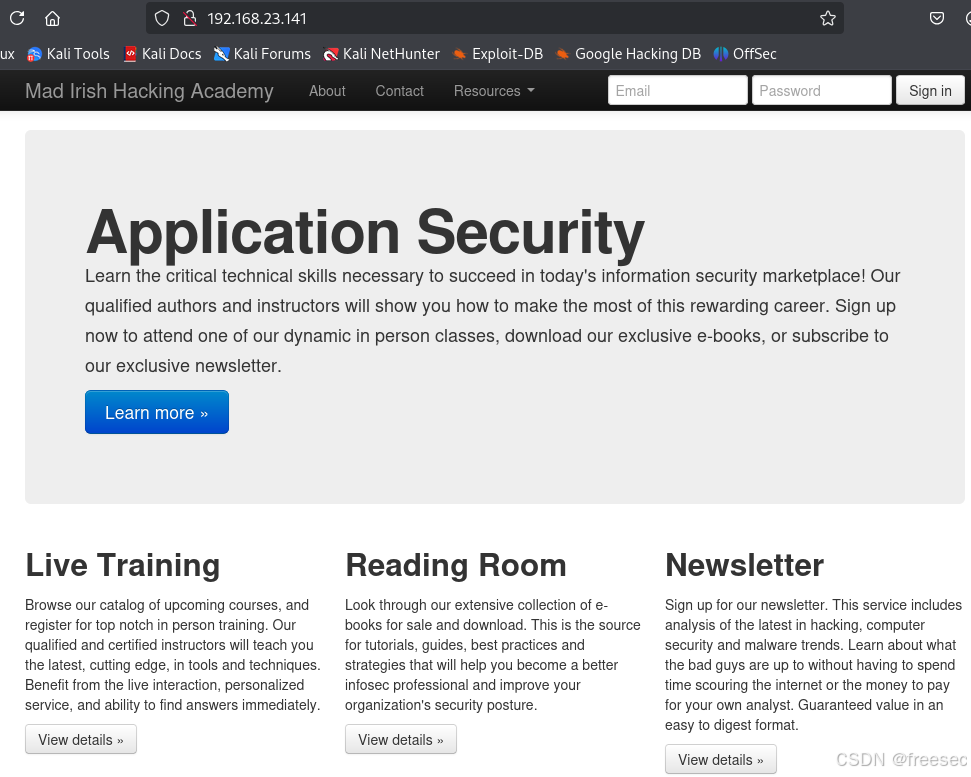This screenshot has width=971, height=777.
Task: Open the Kali Tools bookmark
Action: (x=69, y=54)
